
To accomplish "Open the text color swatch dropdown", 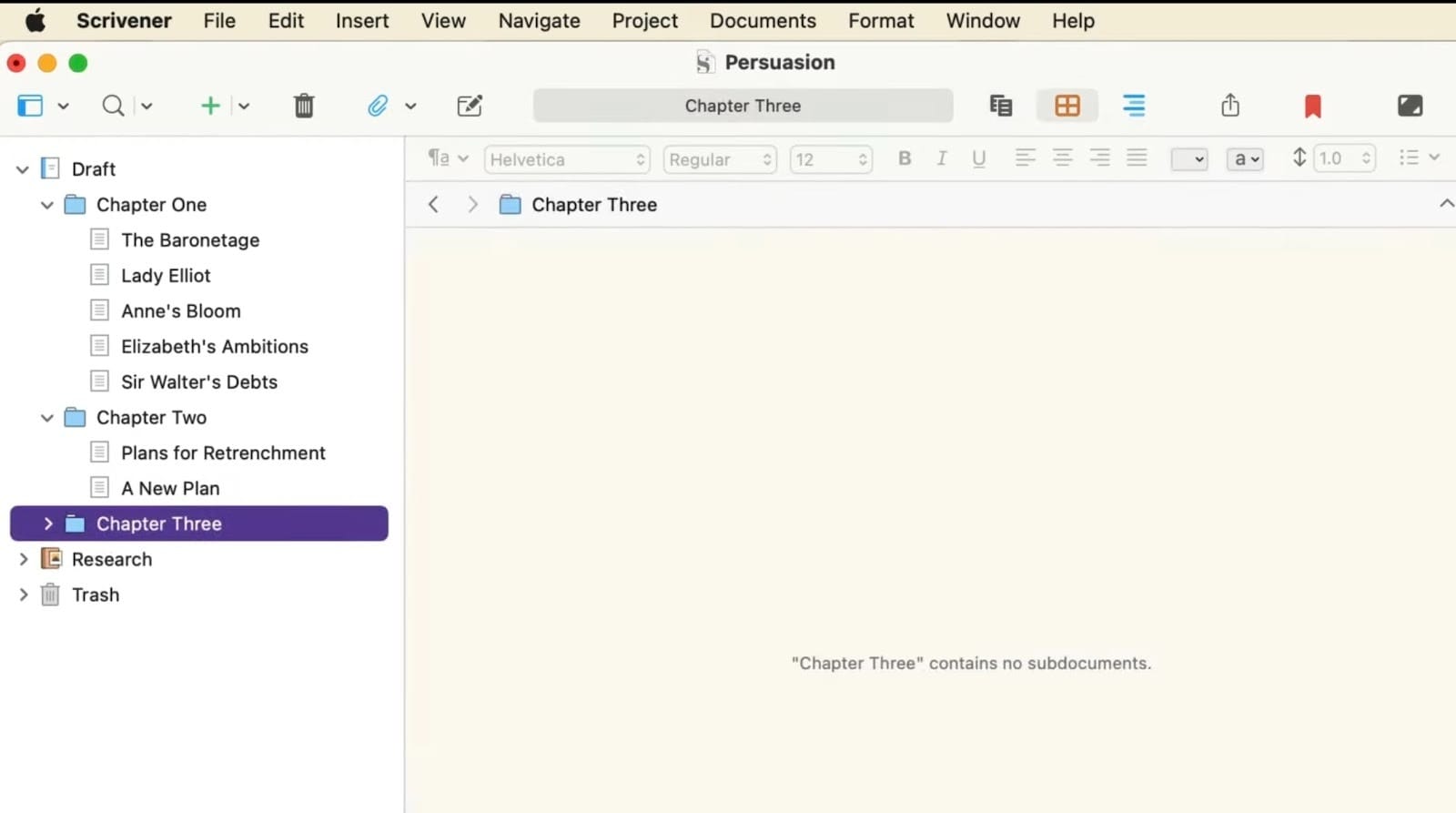I will click(x=1189, y=159).
